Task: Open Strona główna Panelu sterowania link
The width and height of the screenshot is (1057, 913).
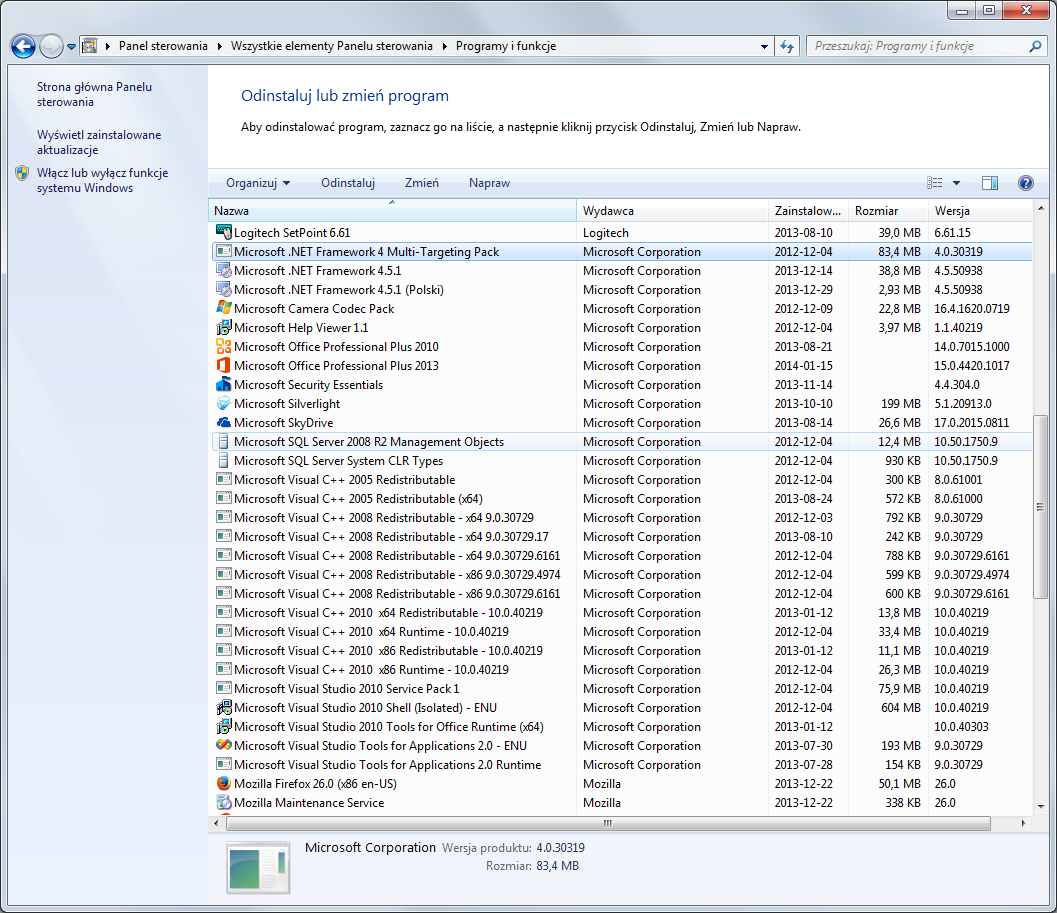Action: pos(94,94)
